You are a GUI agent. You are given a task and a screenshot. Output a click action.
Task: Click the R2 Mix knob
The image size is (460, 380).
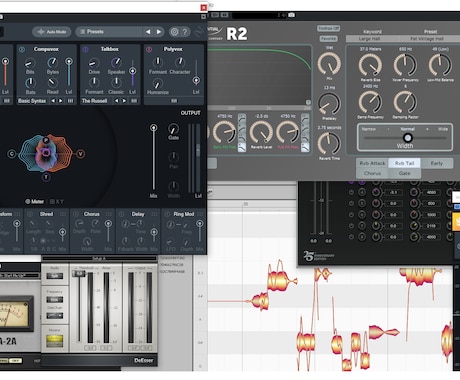pyautogui.click(x=329, y=64)
